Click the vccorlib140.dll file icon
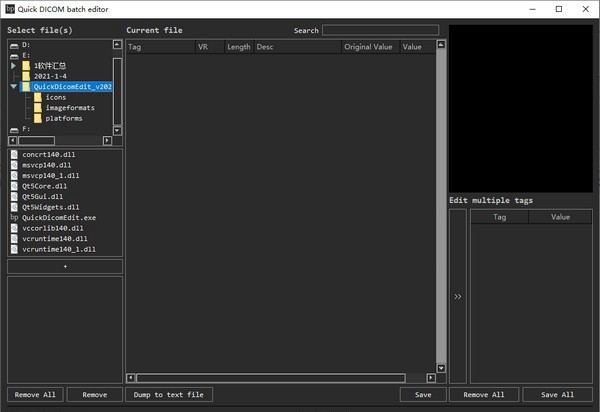This screenshot has height=412, width=600. pos(14,228)
